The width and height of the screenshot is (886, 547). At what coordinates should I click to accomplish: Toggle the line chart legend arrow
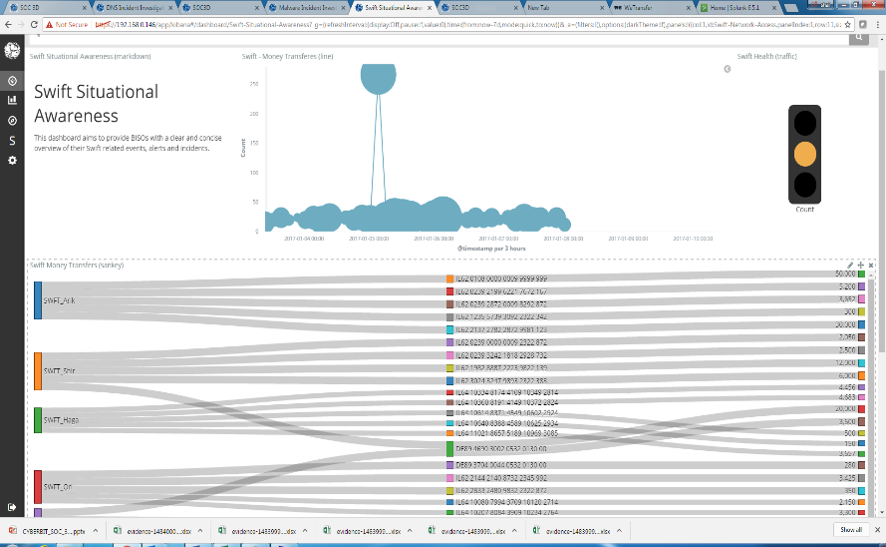click(x=727, y=69)
